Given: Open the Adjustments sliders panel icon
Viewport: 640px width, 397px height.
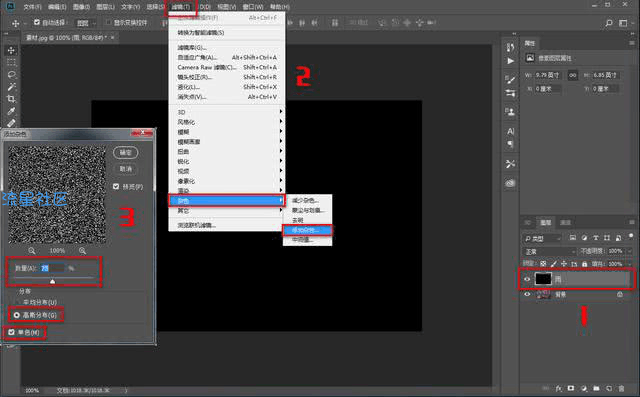Looking at the screenshot, I should pos(510,93).
